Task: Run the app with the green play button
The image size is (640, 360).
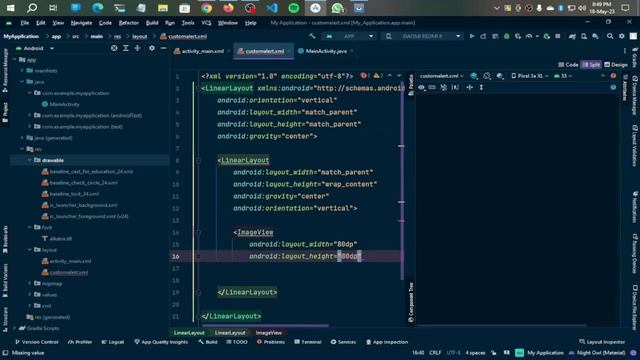Action: [472, 36]
